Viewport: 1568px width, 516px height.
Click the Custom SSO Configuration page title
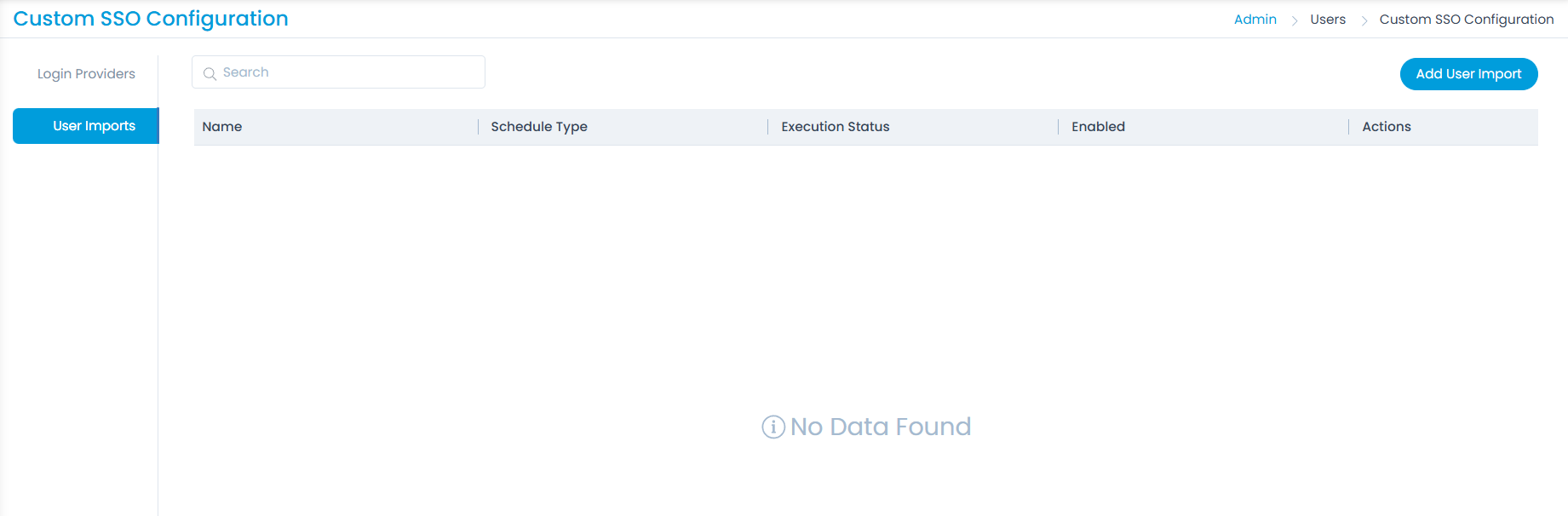[151, 19]
